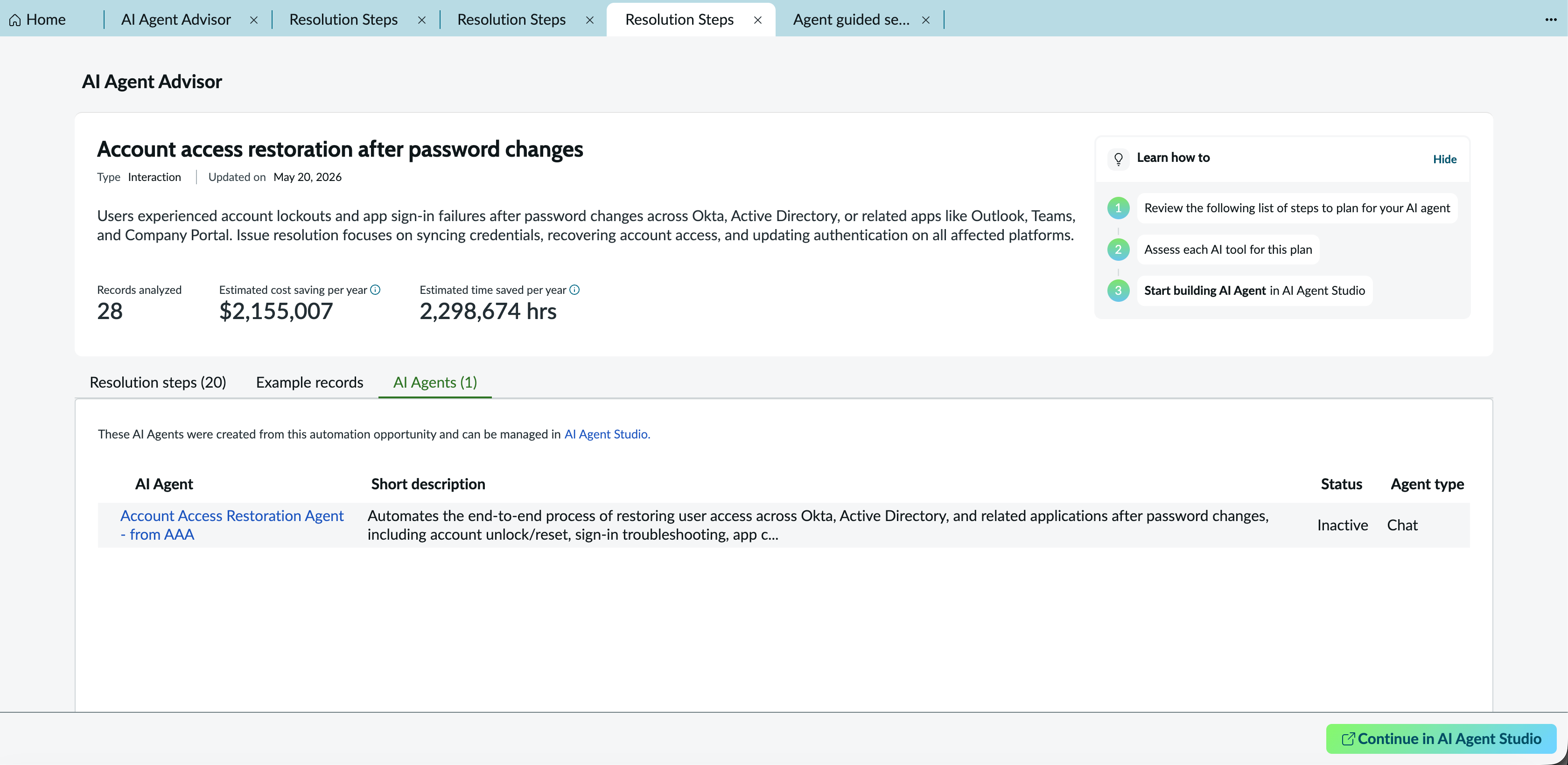
Task: Click the Agent type column header
Action: 1427,484
